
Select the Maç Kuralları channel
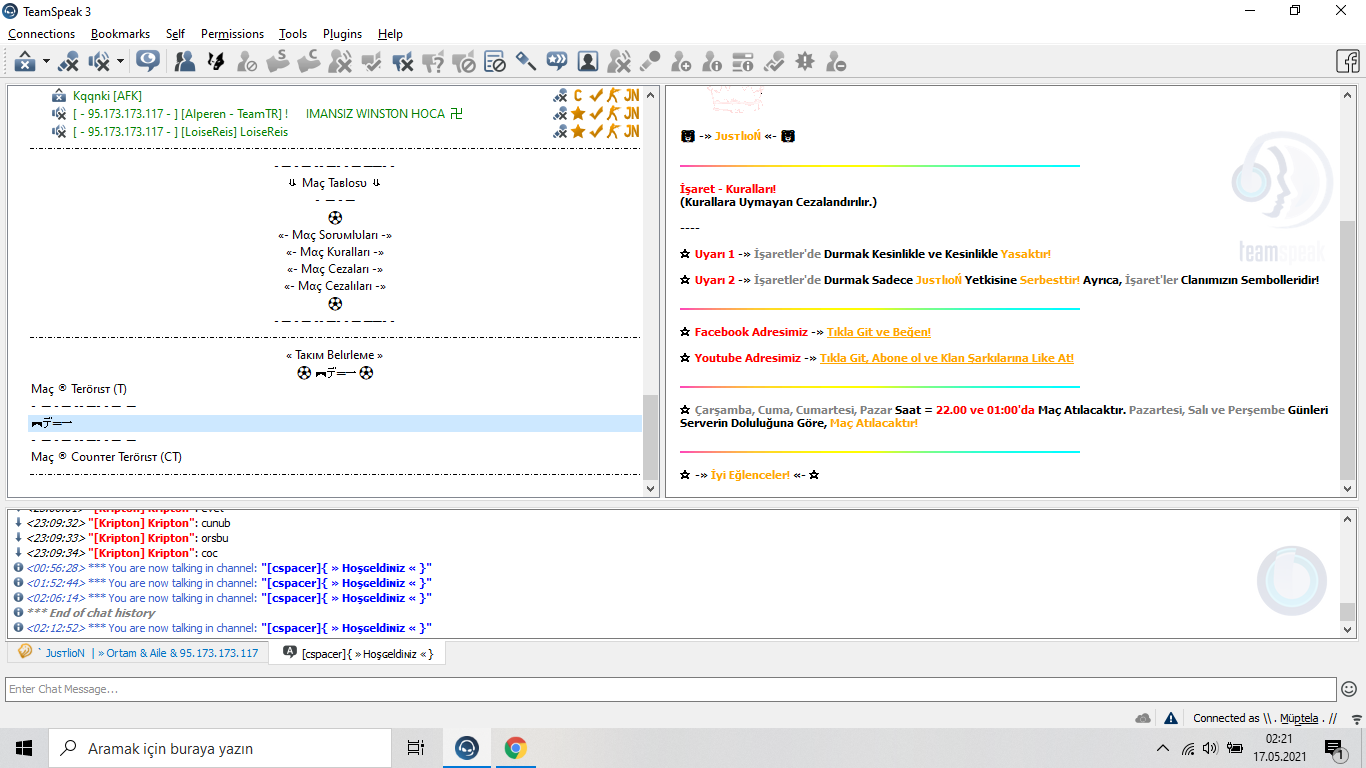pos(335,252)
